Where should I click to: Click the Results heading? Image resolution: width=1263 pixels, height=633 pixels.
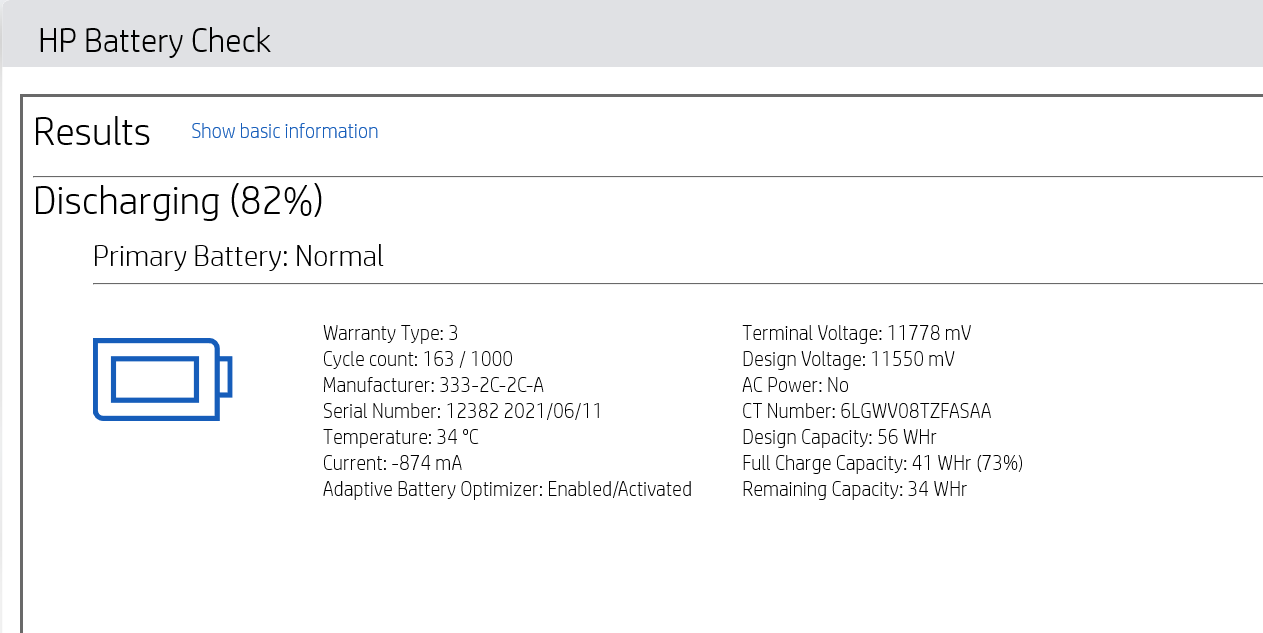(x=91, y=131)
